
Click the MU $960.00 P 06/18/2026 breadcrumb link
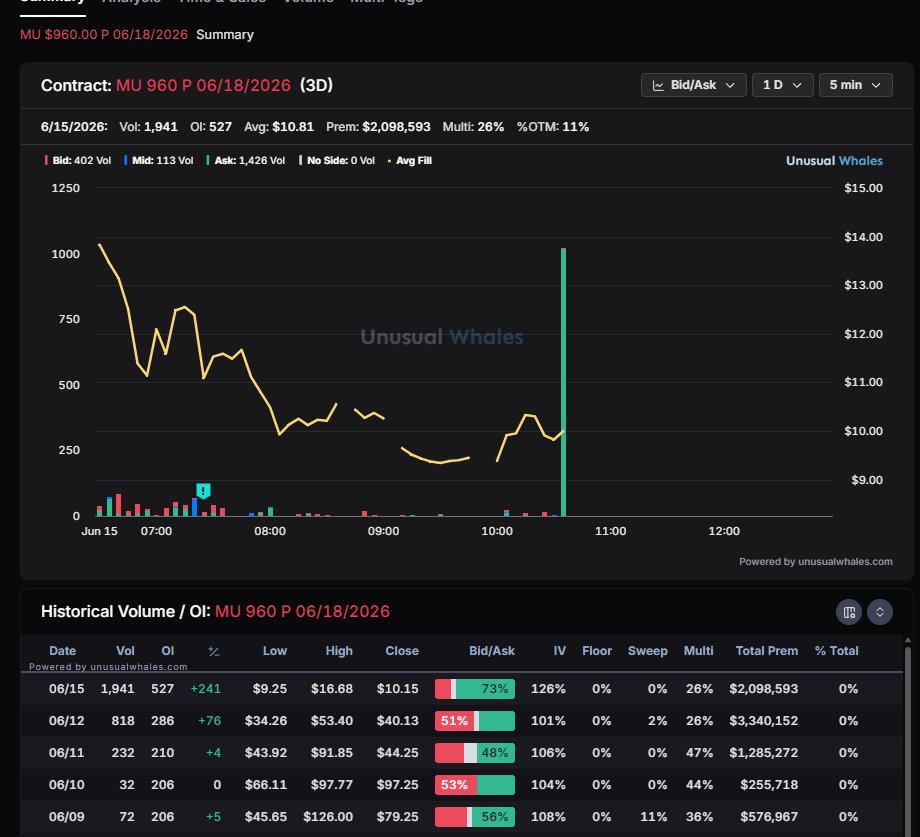tap(104, 35)
